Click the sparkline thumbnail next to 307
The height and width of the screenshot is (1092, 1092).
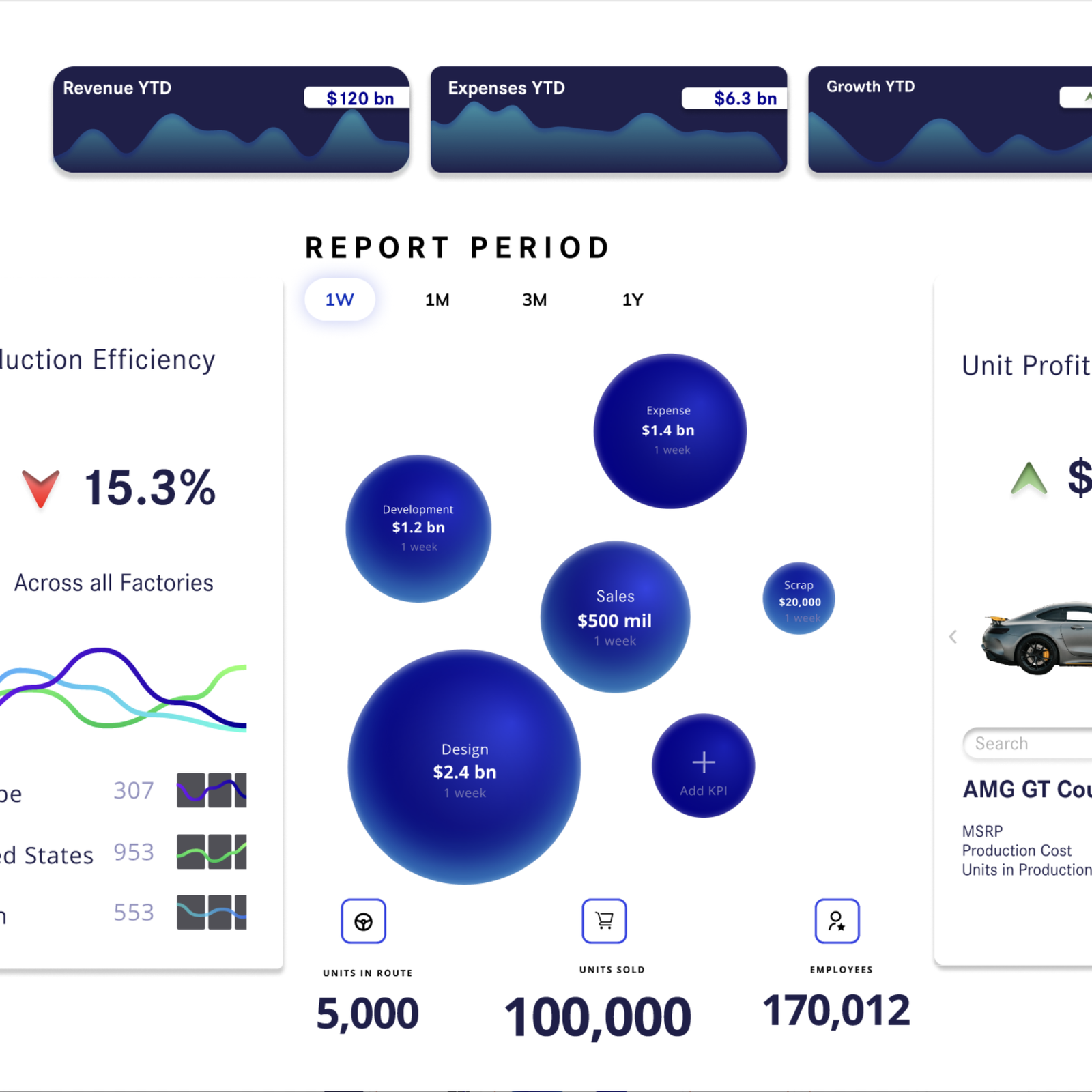click(212, 790)
